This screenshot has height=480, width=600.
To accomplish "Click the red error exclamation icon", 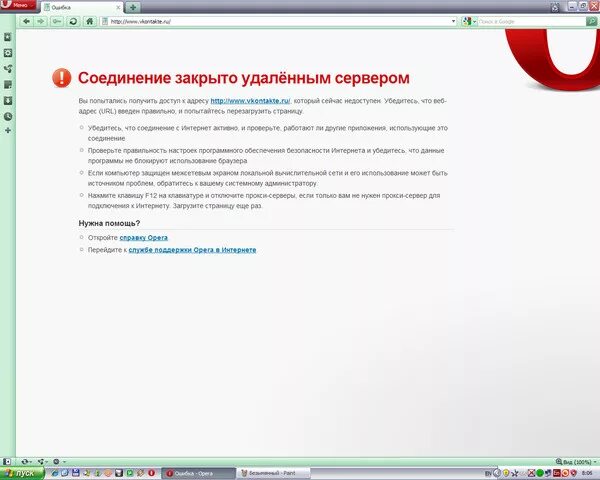I will click(x=62, y=78).
